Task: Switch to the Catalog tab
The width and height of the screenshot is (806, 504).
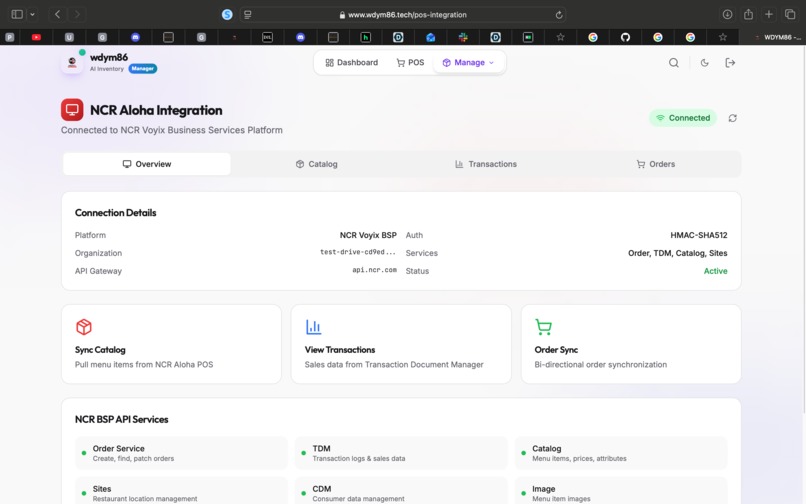Action: click(x=316, y=164)
